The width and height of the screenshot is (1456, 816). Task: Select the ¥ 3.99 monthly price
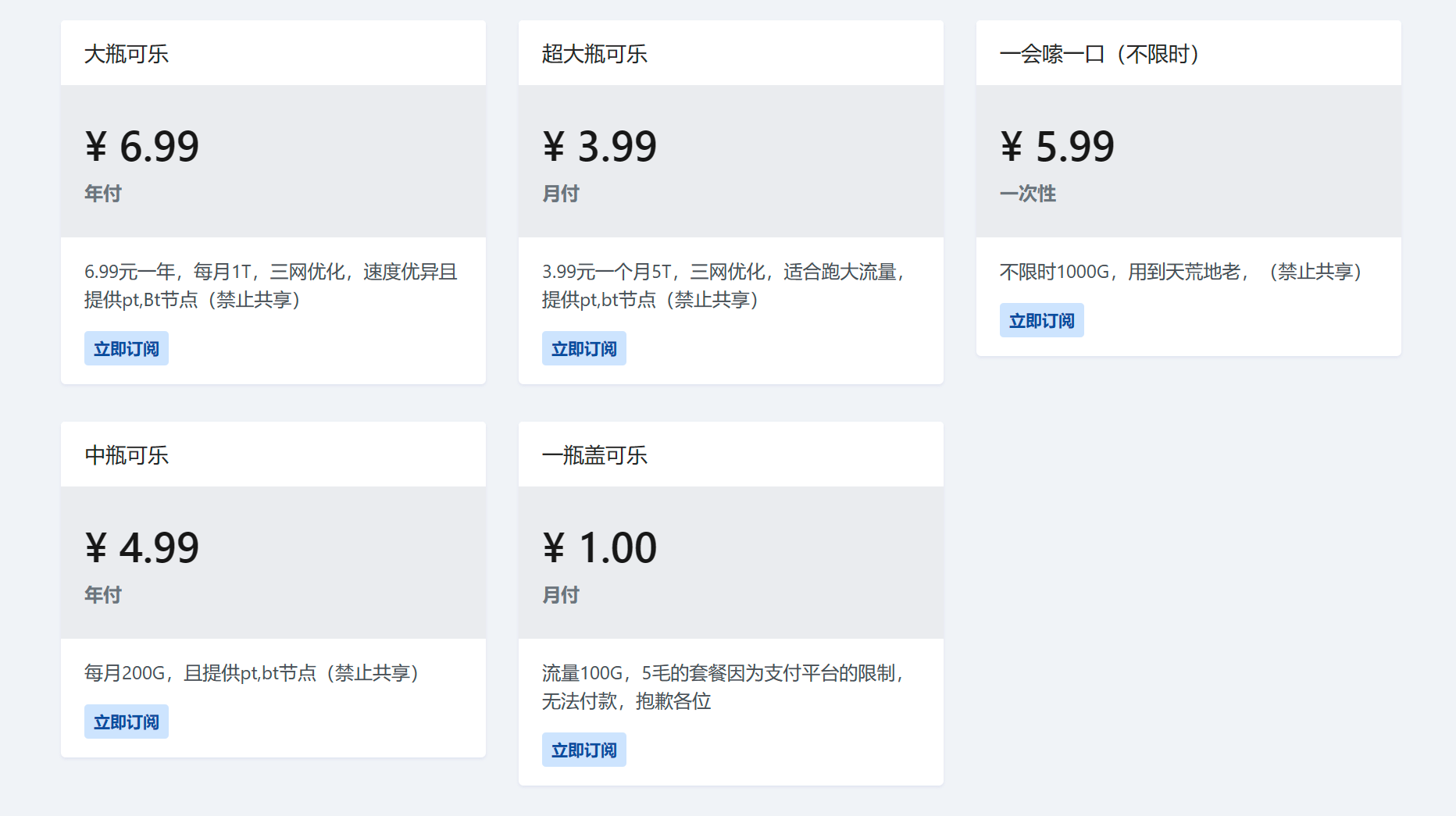click(600, 146)
